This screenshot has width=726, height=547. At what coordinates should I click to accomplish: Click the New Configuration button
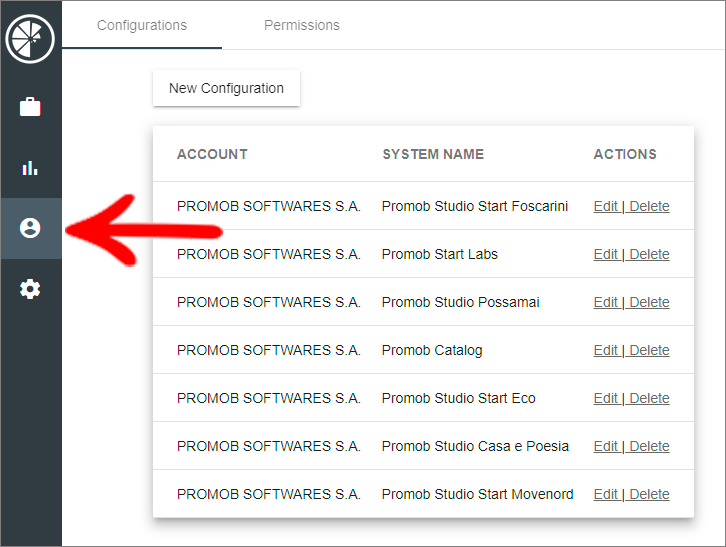[226, 88]
